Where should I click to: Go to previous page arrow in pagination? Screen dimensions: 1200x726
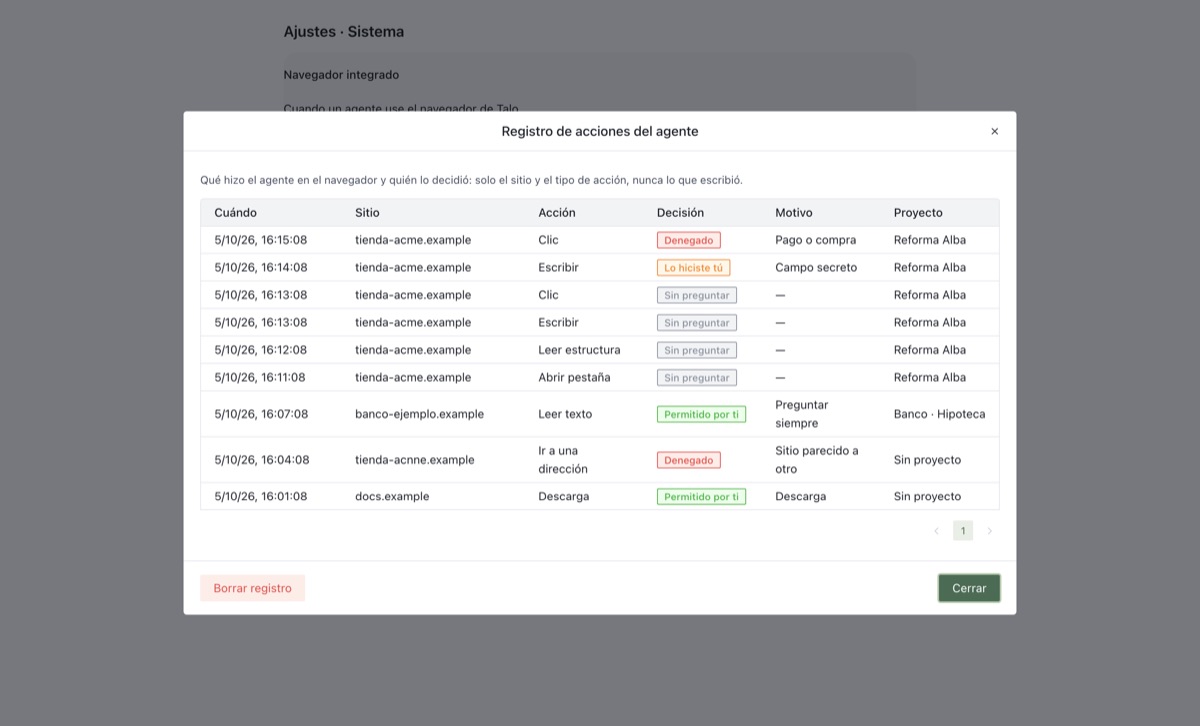936,531
